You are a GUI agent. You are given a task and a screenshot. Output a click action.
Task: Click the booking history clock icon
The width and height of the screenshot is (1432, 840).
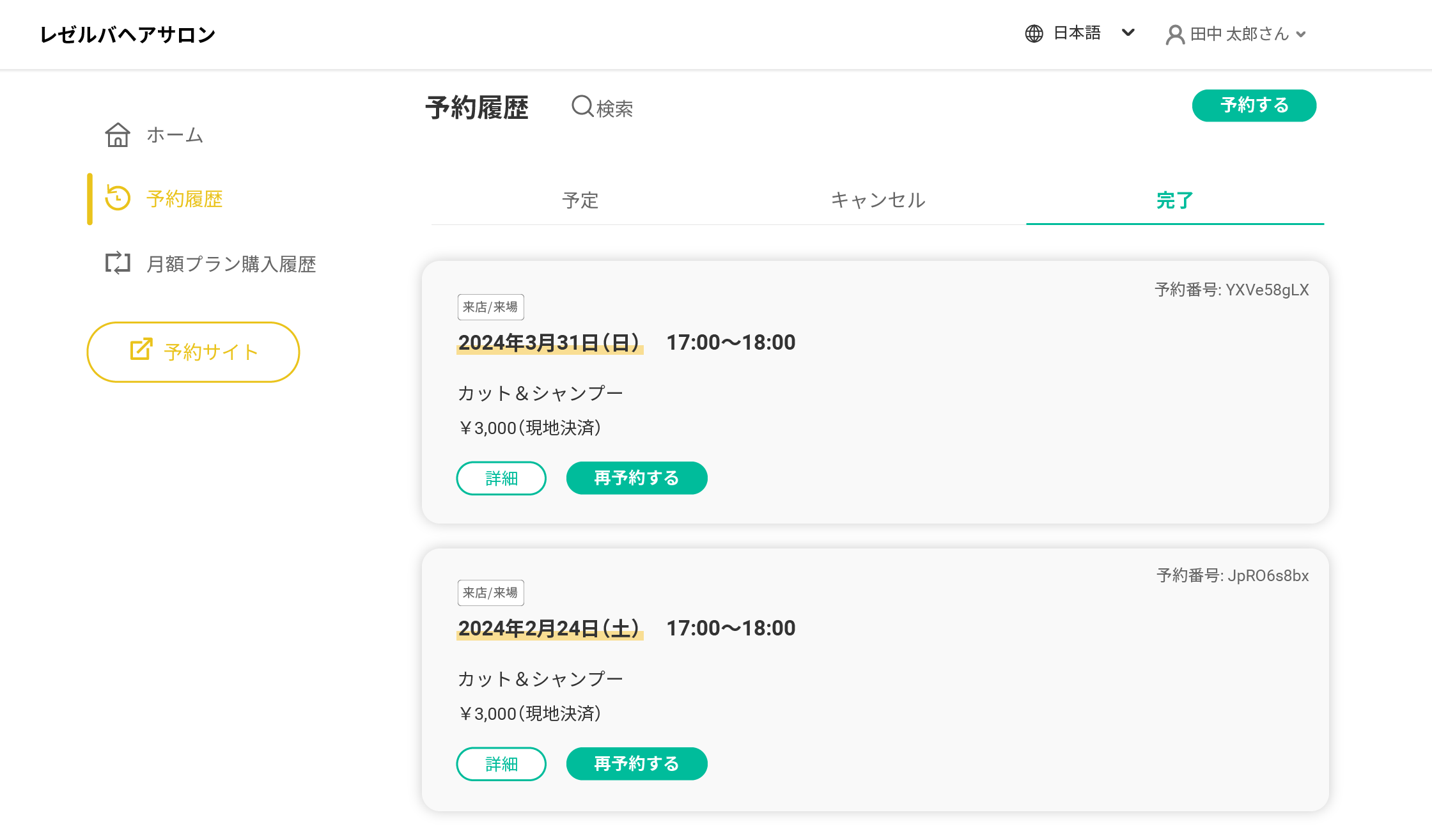(118, 198)
